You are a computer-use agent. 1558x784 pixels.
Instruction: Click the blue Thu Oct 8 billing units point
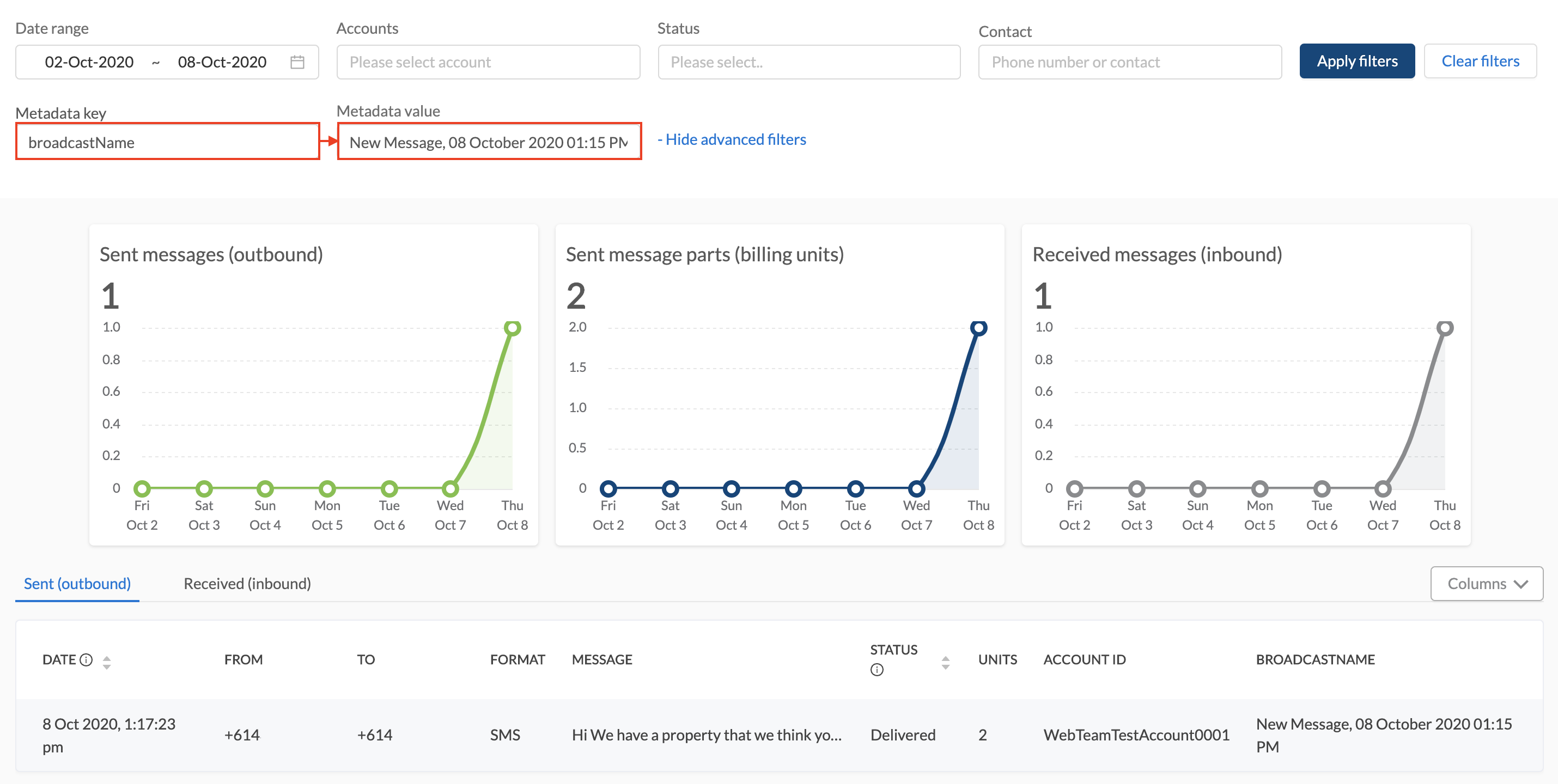[x=978, y=328]
